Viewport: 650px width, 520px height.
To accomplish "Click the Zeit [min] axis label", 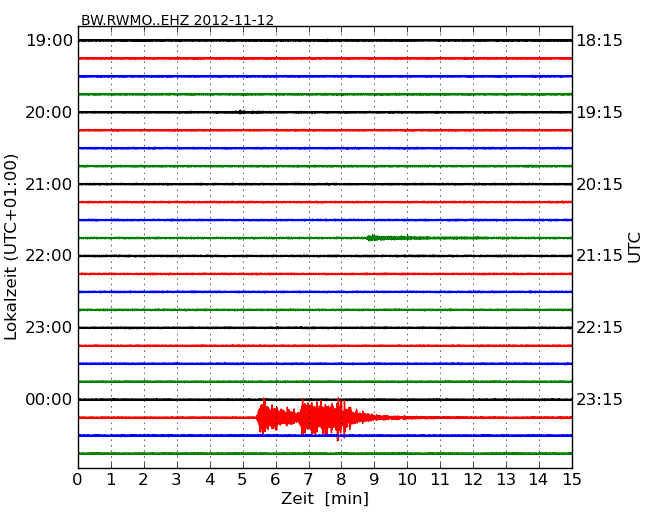I will coord(325,498).
